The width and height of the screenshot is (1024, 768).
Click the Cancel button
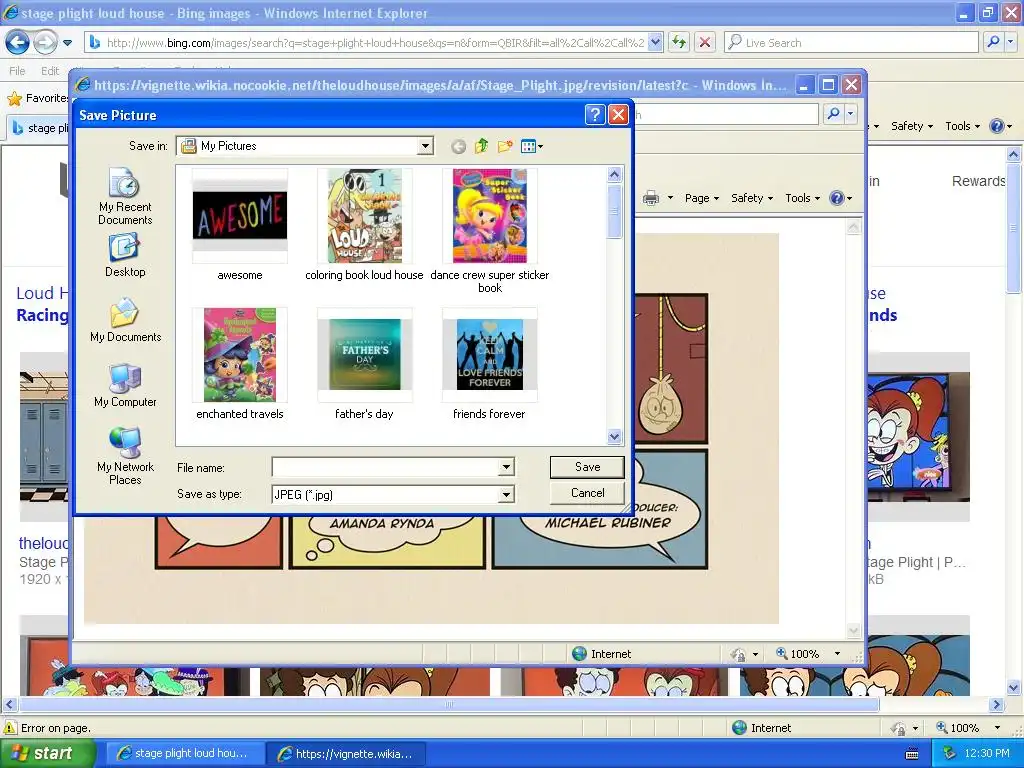pyautogui.click(x=587, y=493)
